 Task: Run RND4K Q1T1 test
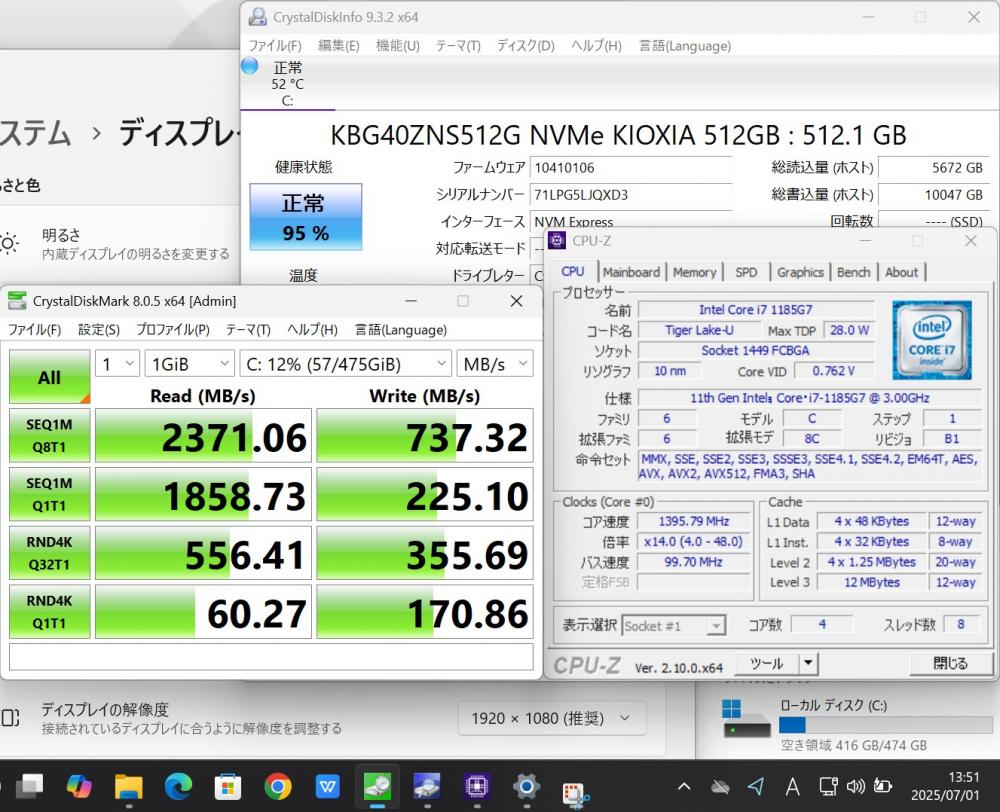point(50,612)
